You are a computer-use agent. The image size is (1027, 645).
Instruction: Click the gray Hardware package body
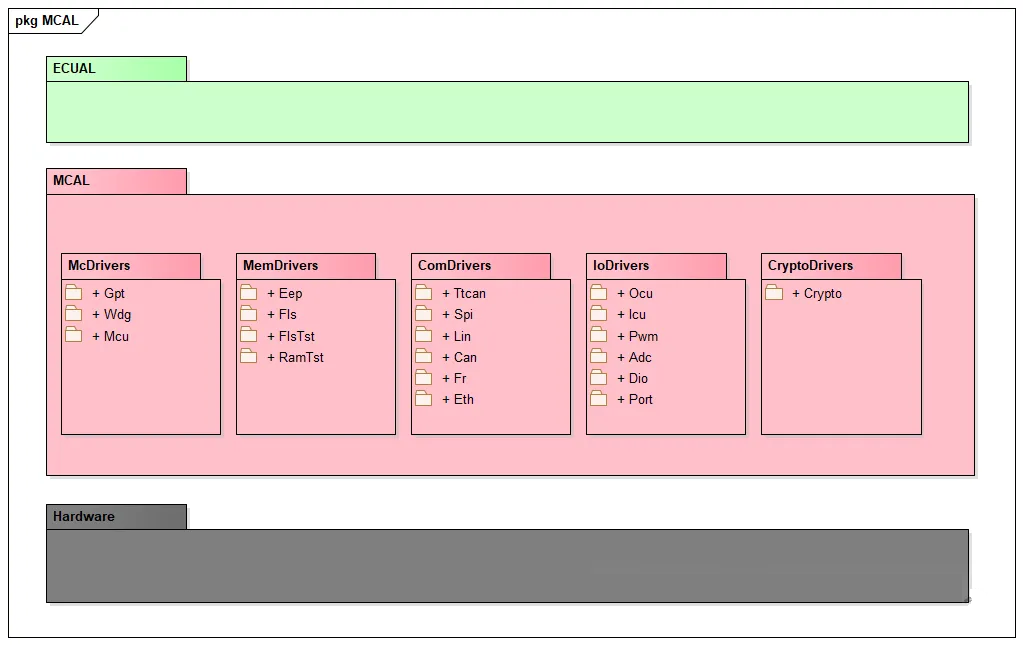point(507,566)
